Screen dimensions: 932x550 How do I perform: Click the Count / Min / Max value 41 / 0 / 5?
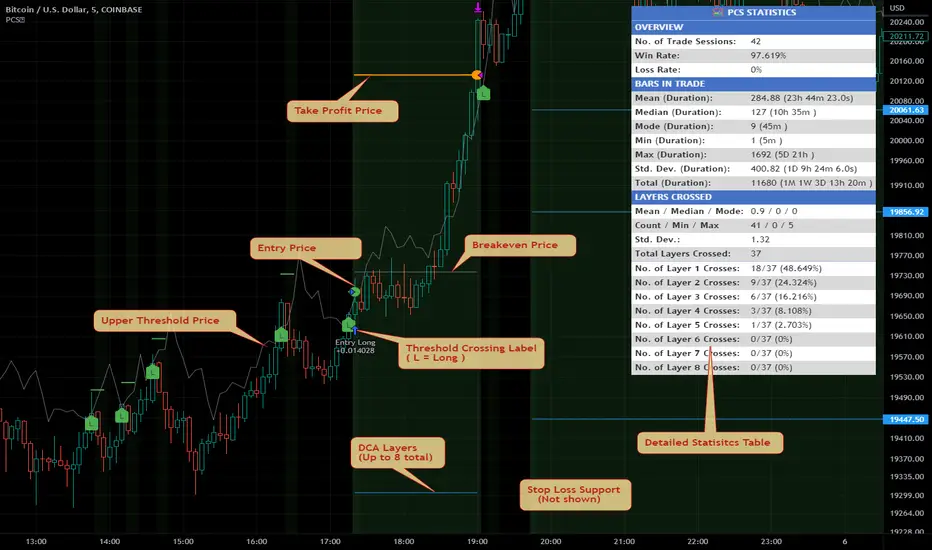[772, 225]
